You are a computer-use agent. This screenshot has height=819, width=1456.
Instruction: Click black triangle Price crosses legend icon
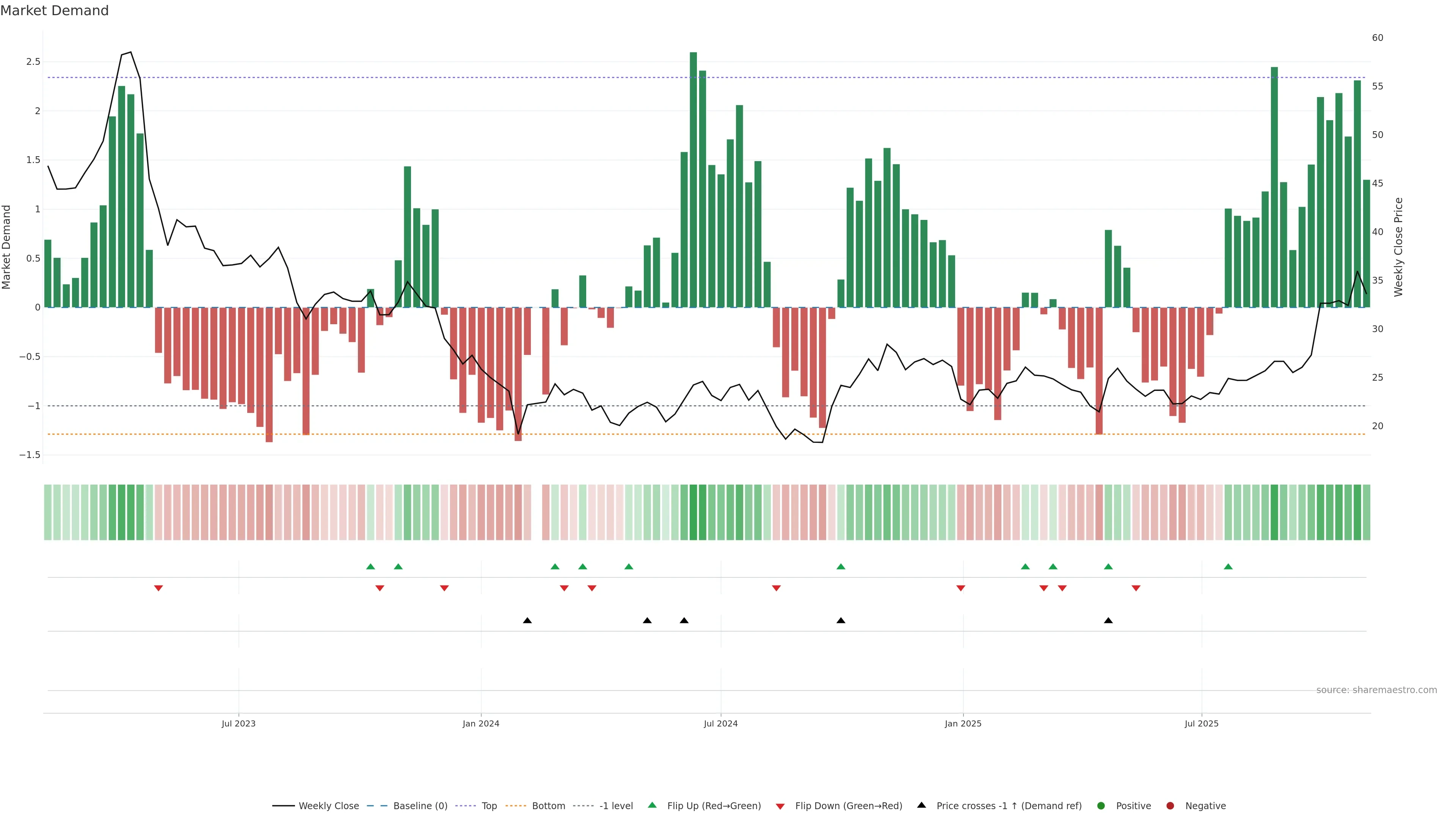pyautogui.click(x=921, y=805)
